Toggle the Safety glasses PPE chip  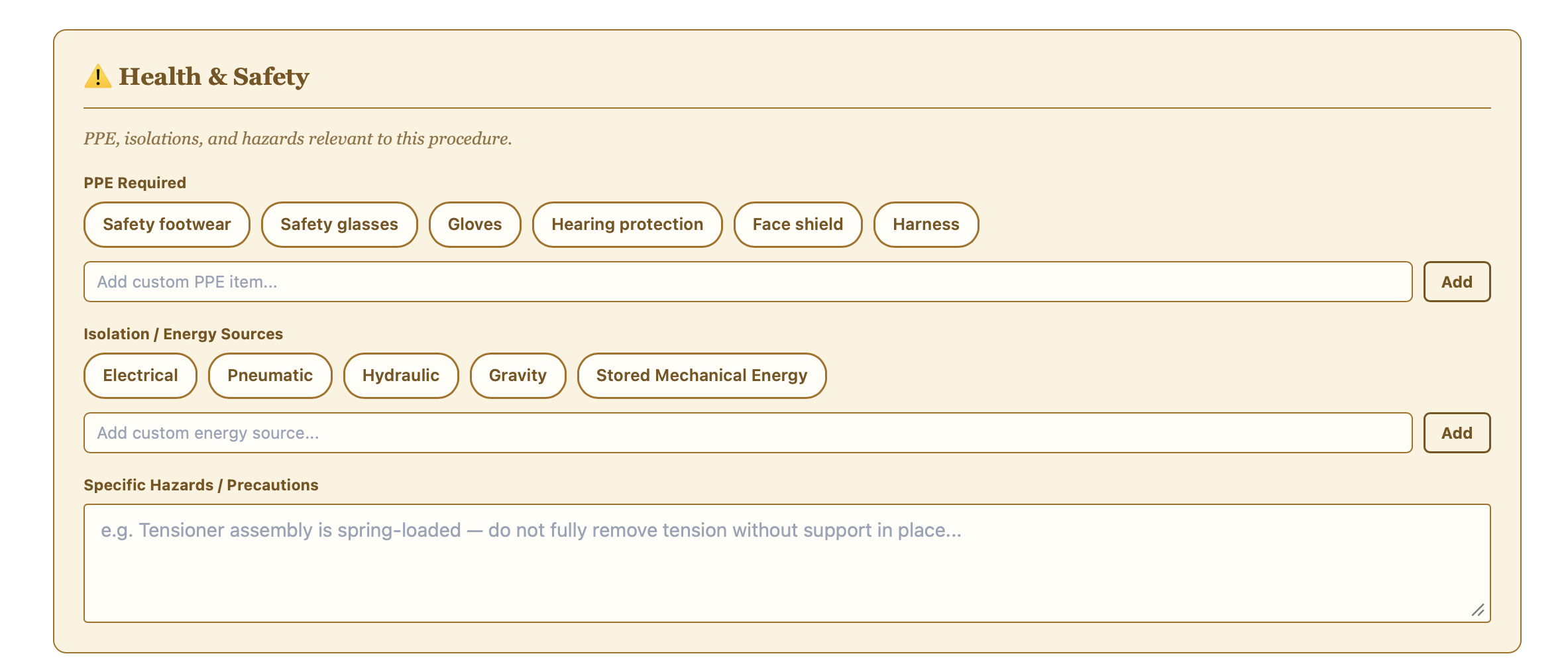(x=339, y=225)
